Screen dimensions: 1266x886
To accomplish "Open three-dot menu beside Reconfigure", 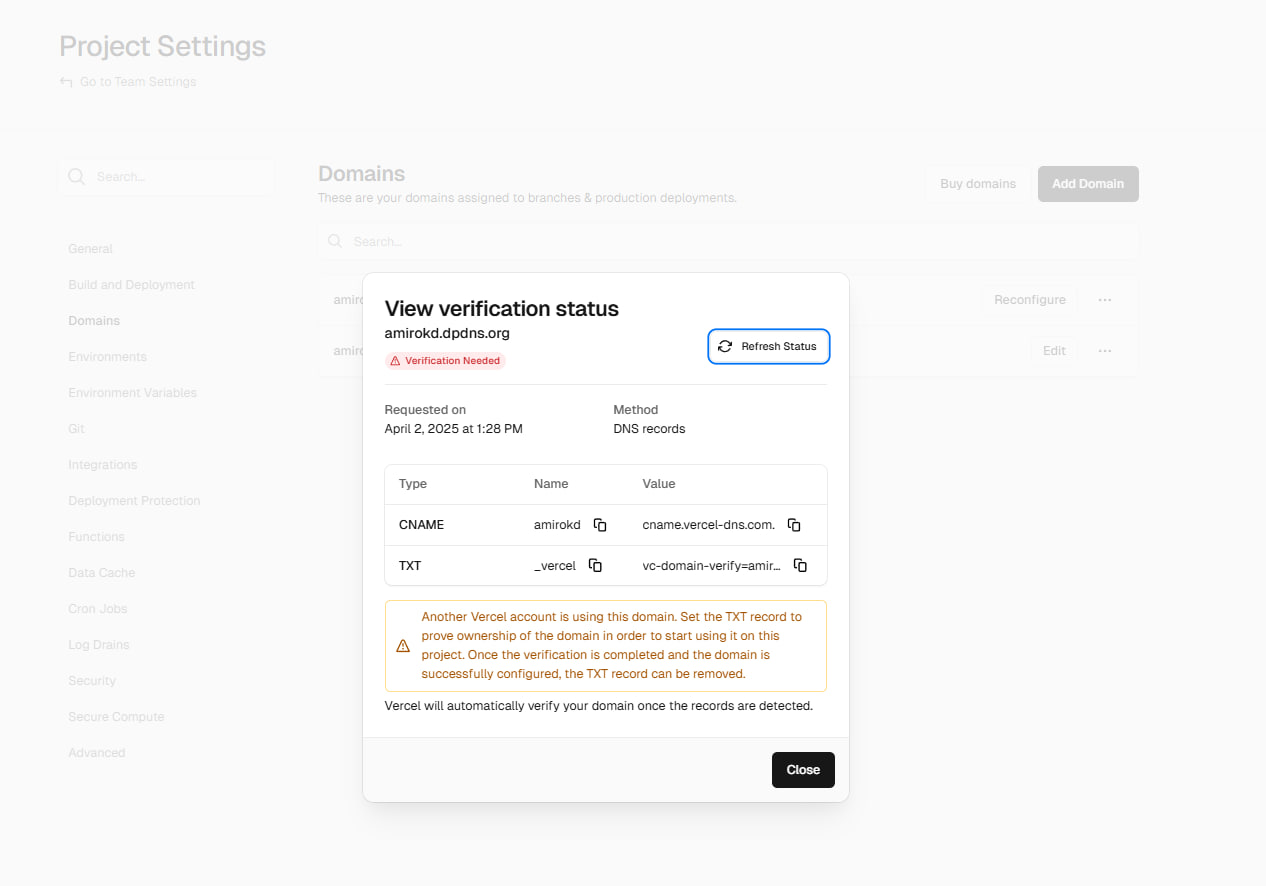I will tap(1104, 300).
